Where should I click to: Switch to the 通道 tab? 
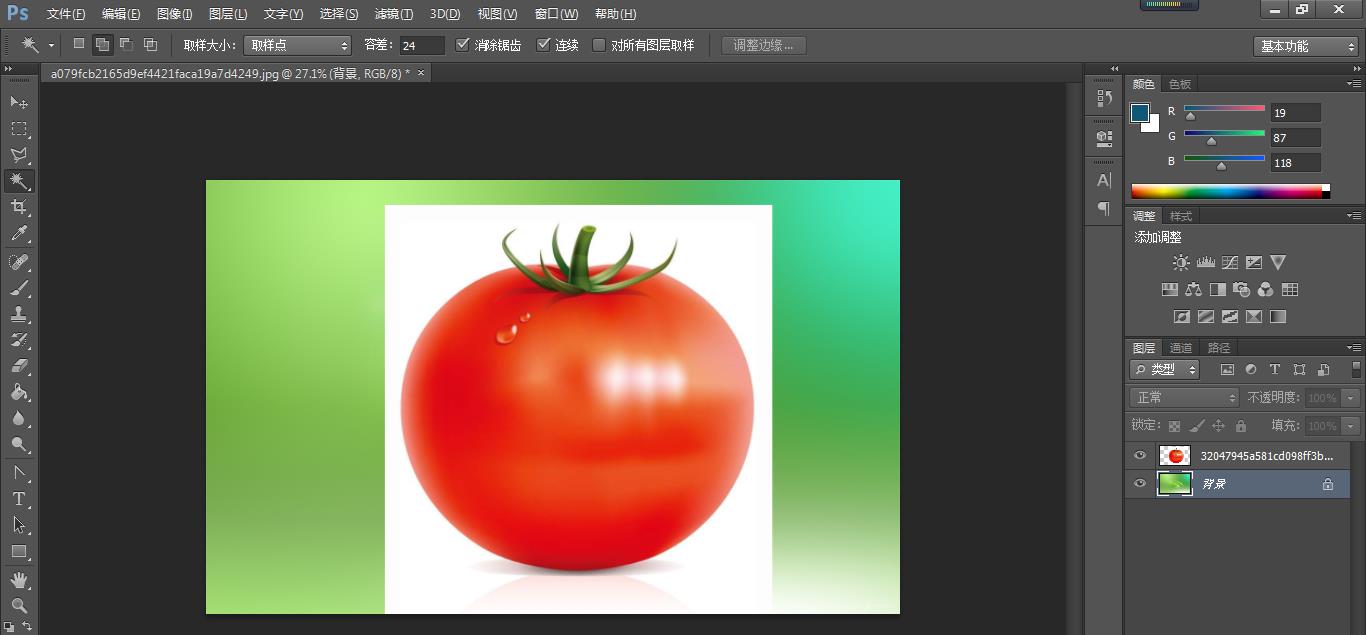coord(1181,348)
